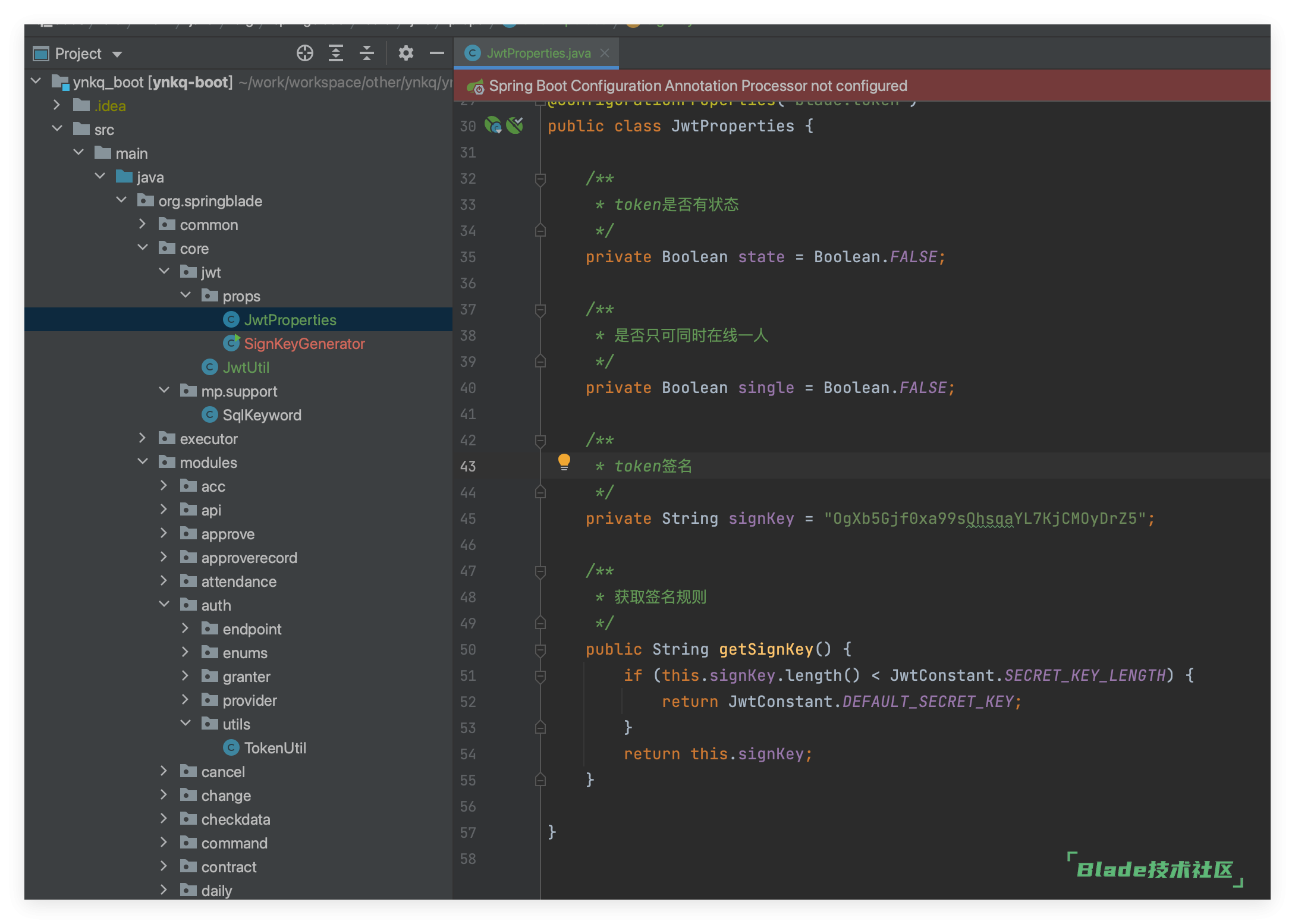Expand the executor package
The width and height of the screenshot is (1295, 924).
tap(143, 438)
